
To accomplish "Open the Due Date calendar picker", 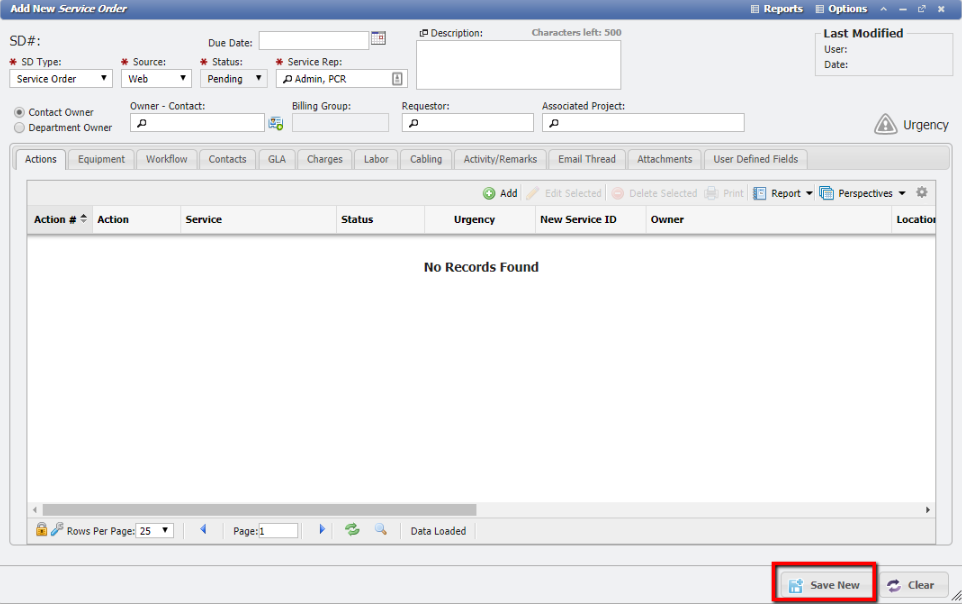I will (x=378, y=39).
